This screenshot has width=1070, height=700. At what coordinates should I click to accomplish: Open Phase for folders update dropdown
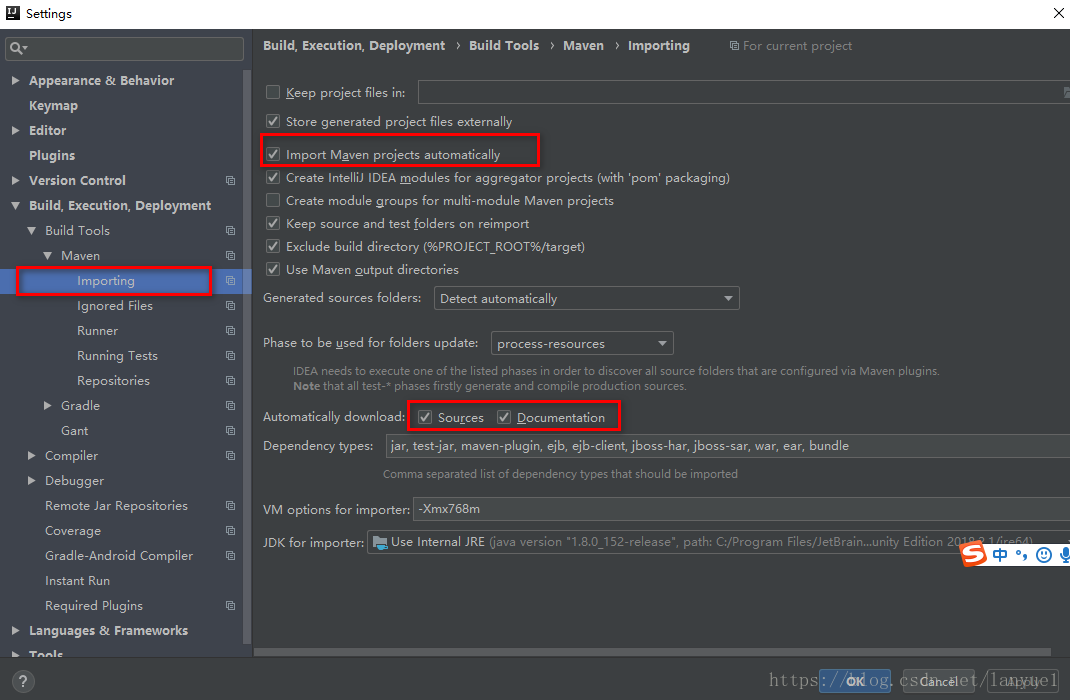point(582,343)
